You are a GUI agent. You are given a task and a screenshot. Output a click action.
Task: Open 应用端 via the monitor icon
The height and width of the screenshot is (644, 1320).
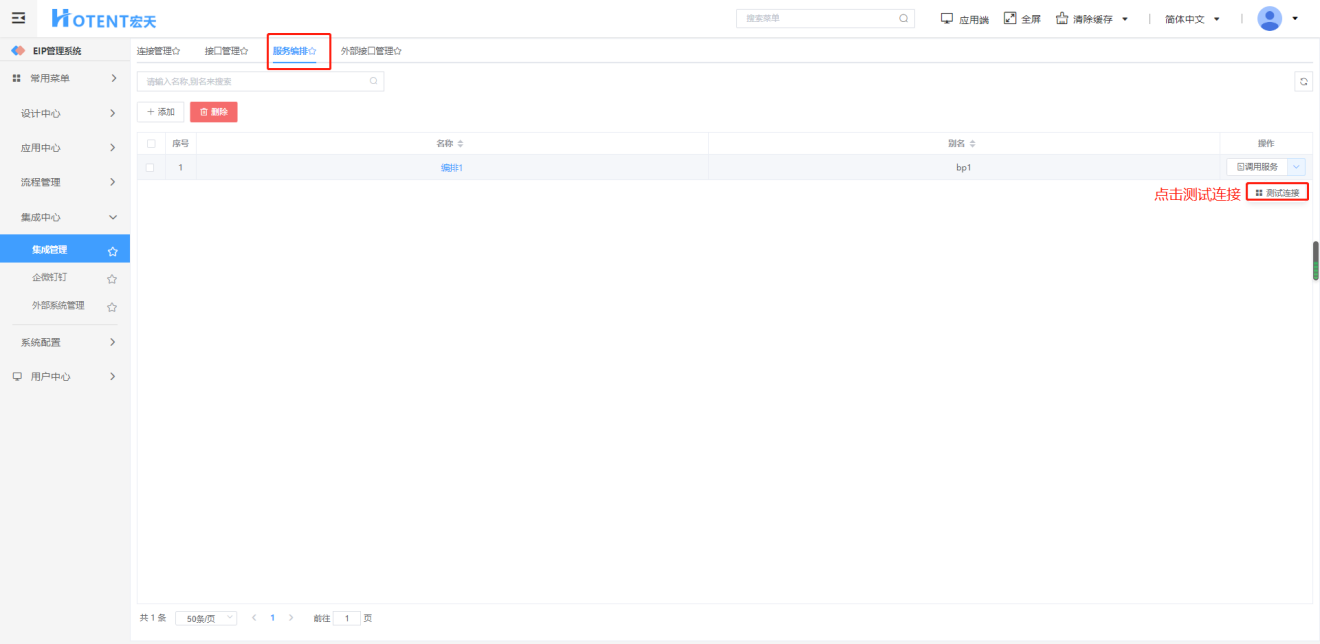click(x=947, y=18)
